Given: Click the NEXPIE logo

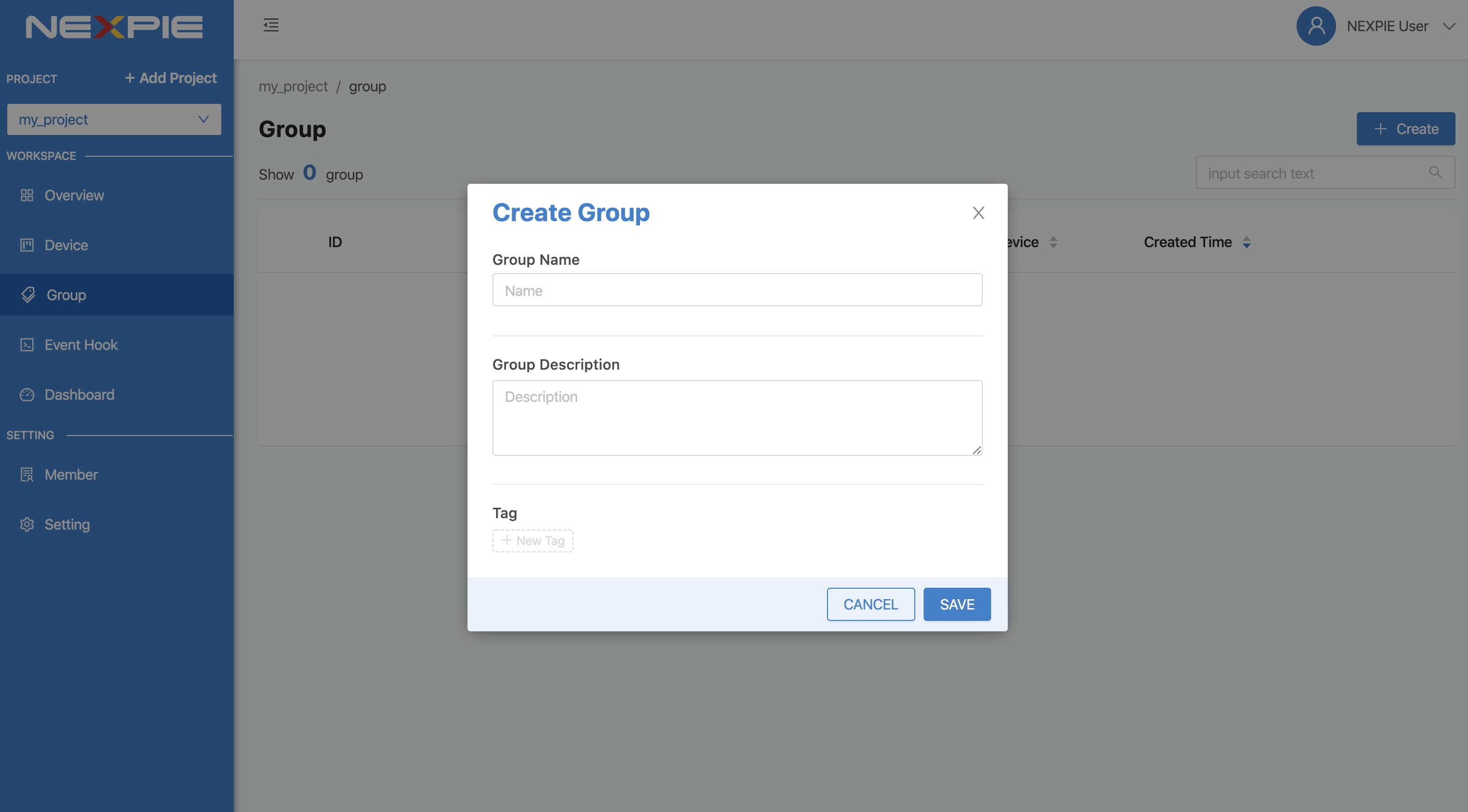Looking at the screenshot, I should pos(114,27).
